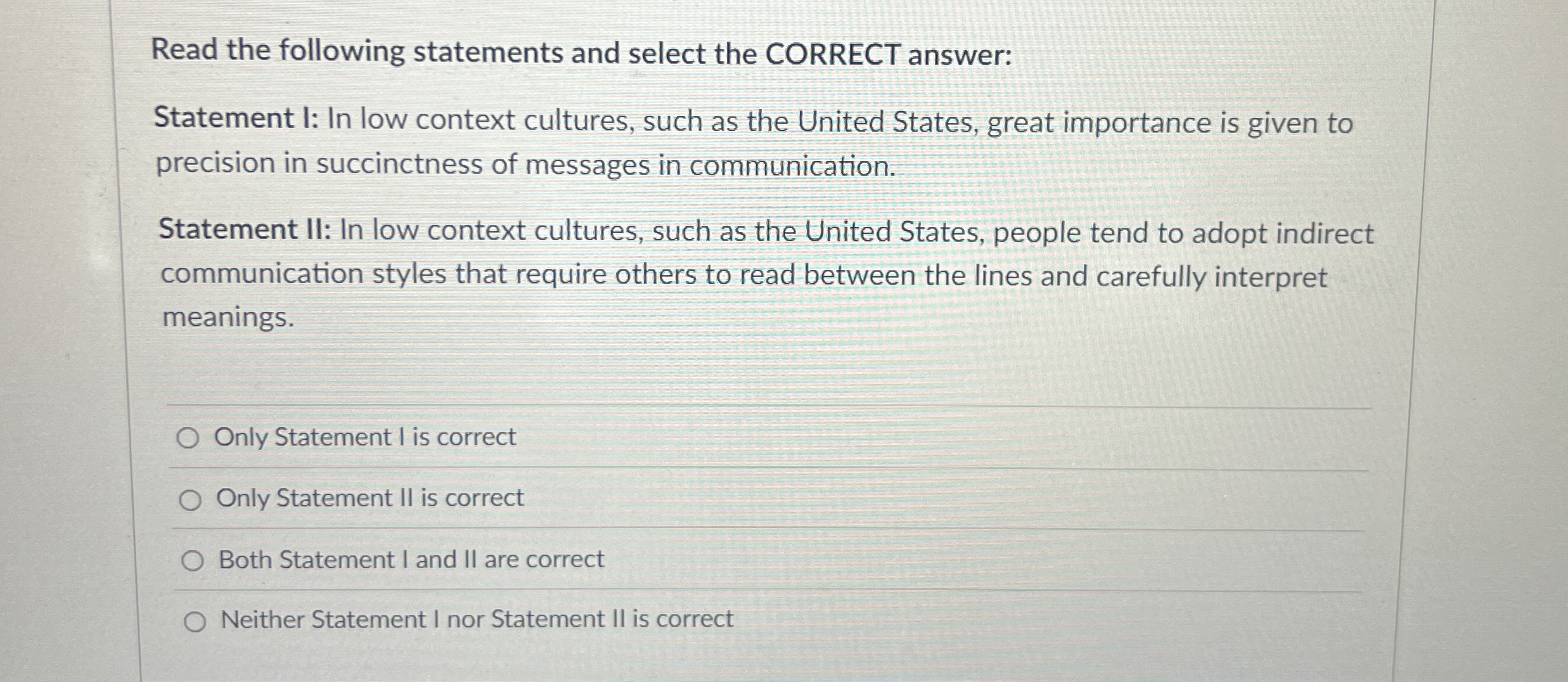Click the "Neither Statement I nor Statement II" label
The width and height of the screenshot is (1568, 682).
[x=476, y=620]
